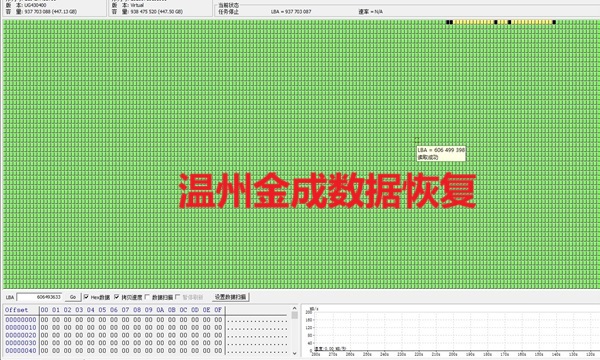The image size is (600, 360).
Task: Click the hex view scroll down arrow
Action: tap(294, 353)
